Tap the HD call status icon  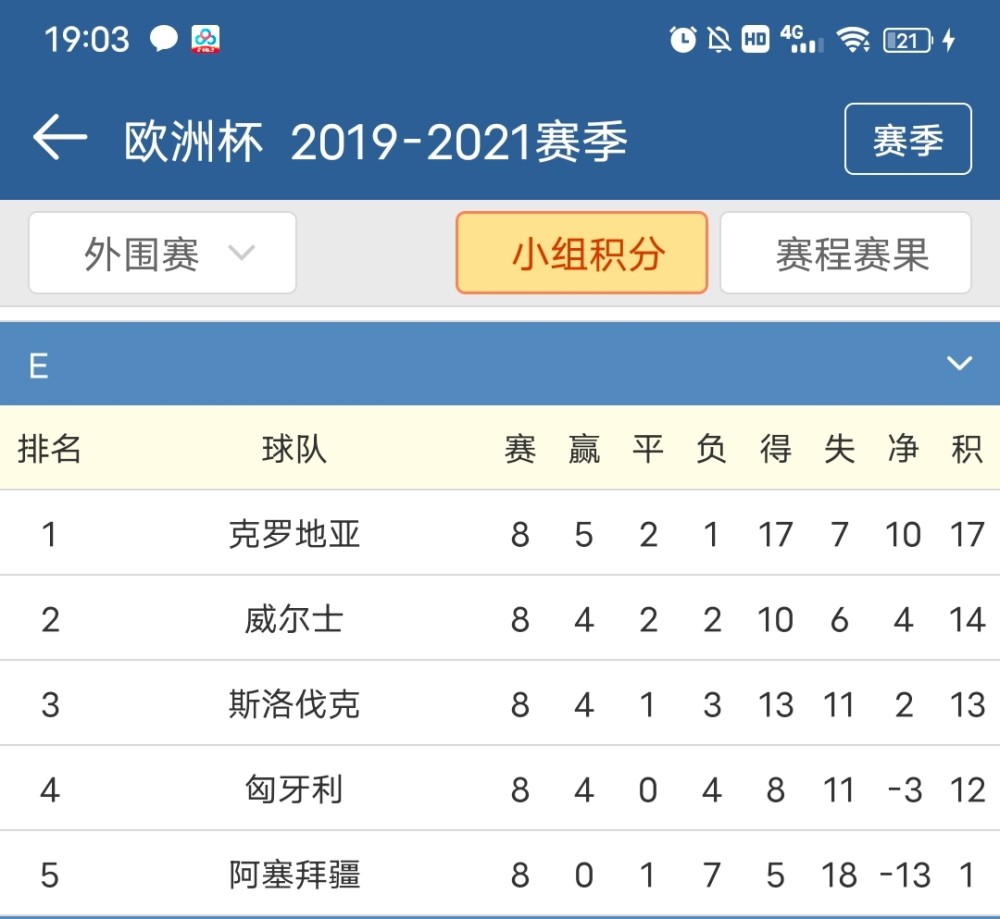[755, 40]
